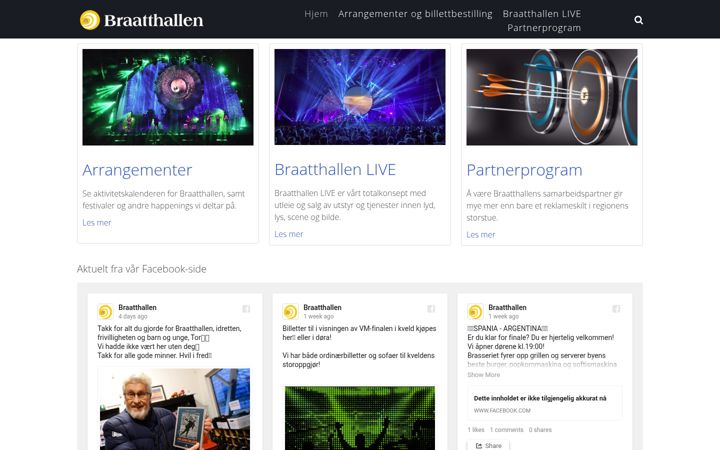Click the Braatthallen name on the '4 days ago' post
Screen dimensions: 720x450
coord(137,307)
